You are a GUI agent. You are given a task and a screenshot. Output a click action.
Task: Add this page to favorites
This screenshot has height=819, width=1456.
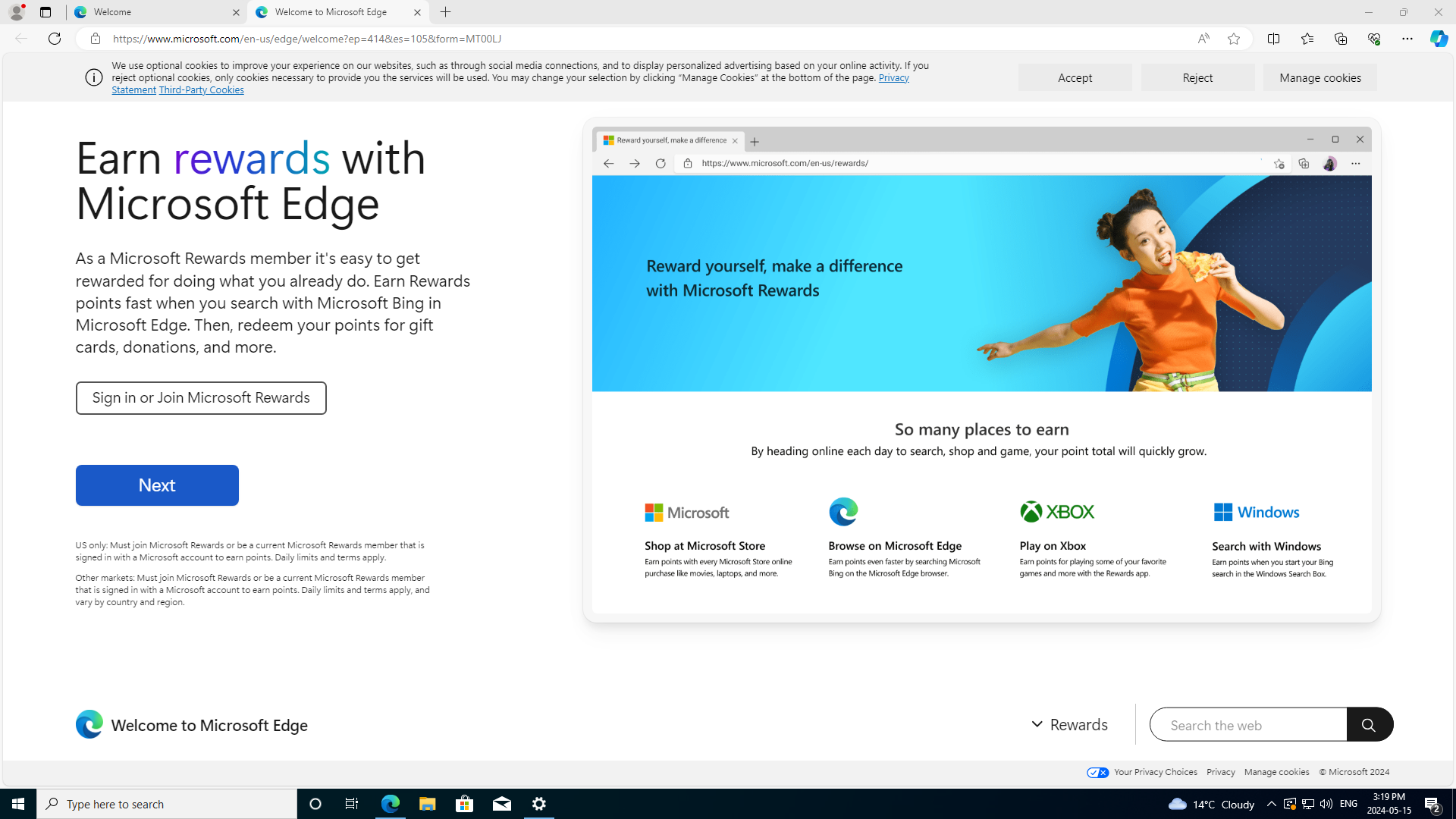[x=1234, y=39]
